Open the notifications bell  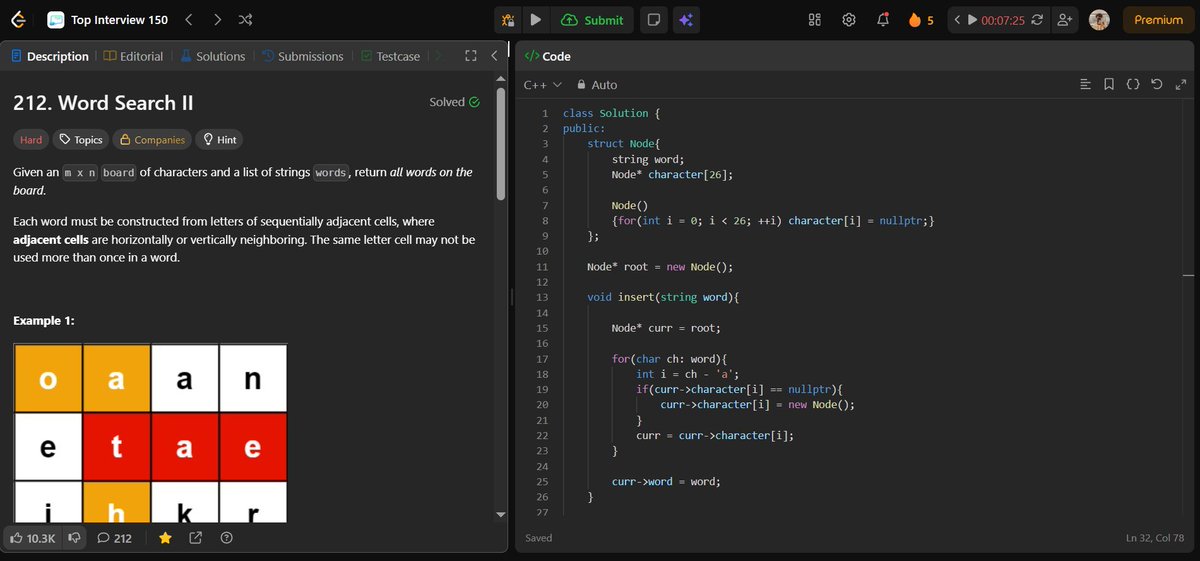(883, 20)
